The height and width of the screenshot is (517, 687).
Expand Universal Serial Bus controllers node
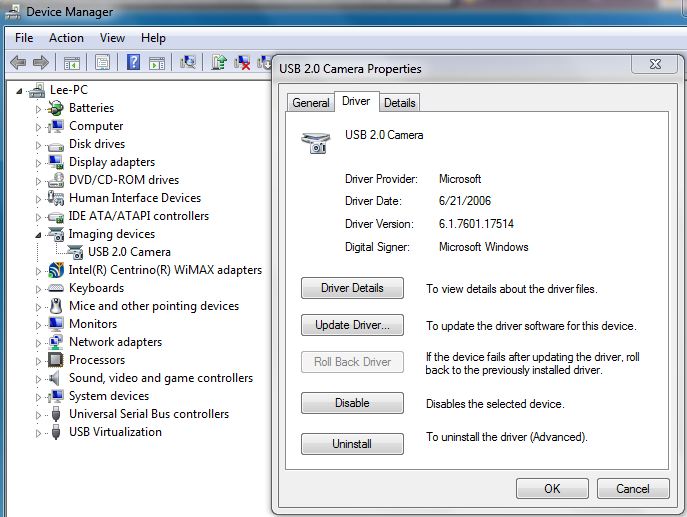pos(38,415)
